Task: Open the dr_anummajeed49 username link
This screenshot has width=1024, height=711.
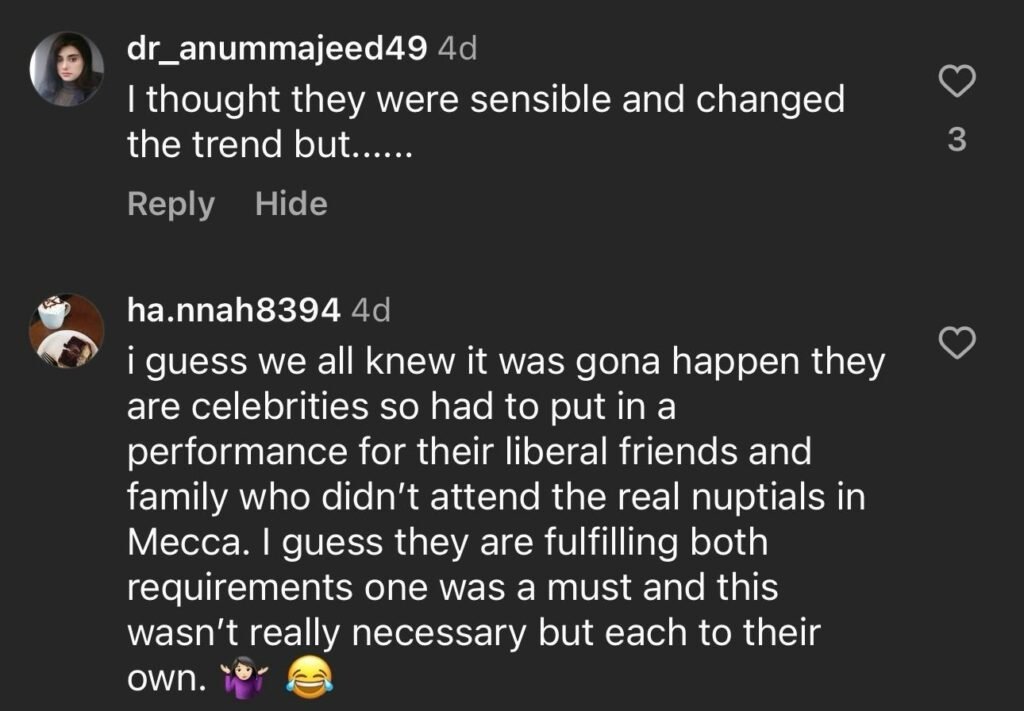Action: [x=278, y=50]
